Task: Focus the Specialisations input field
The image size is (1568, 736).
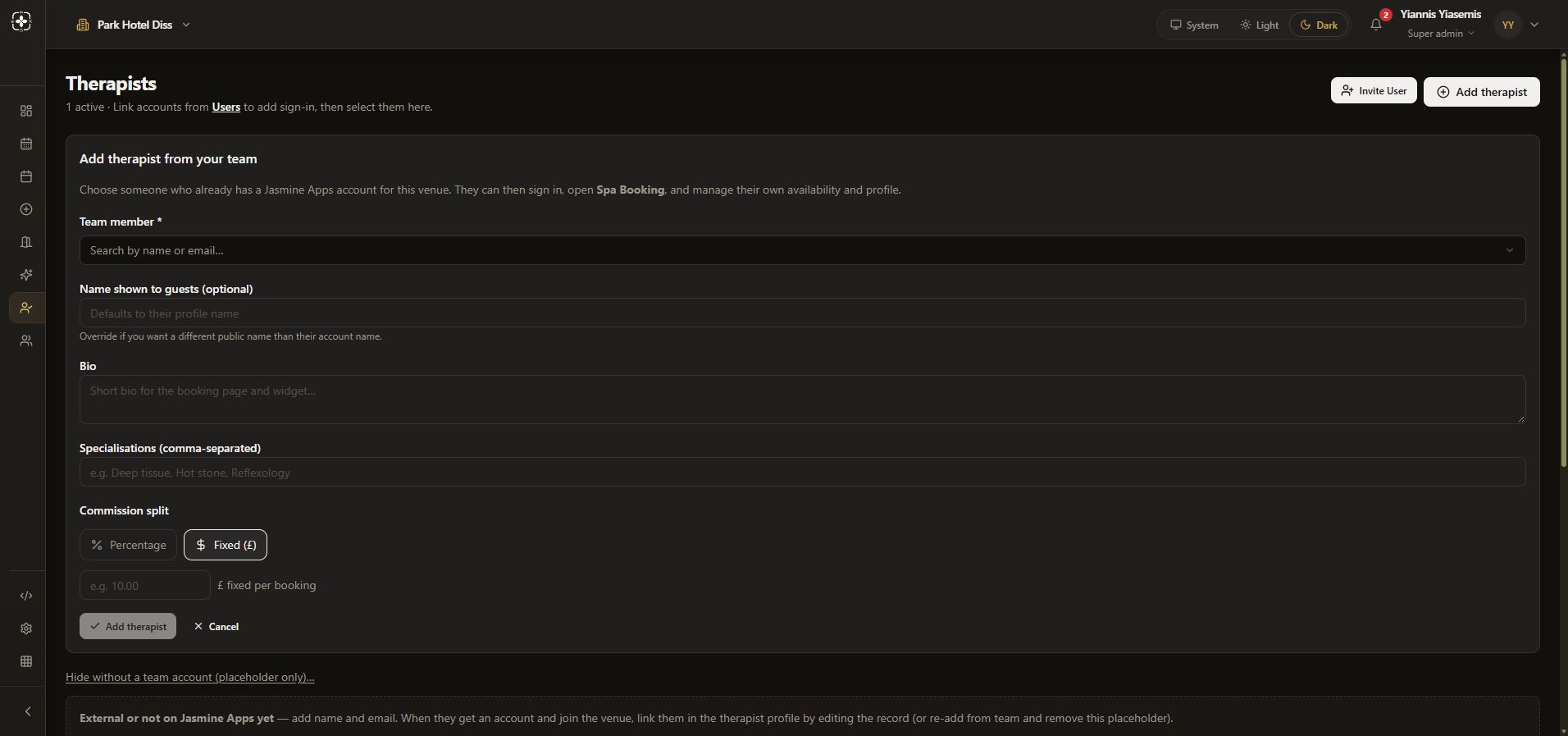Action: 802,472
